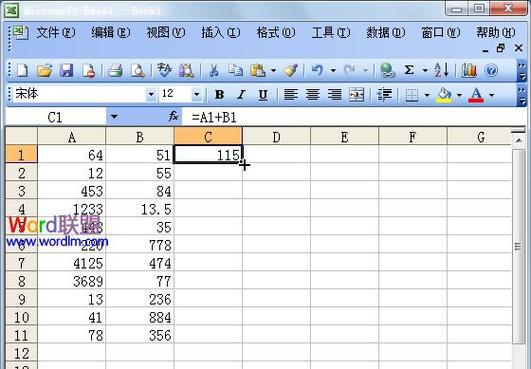
Task: Open the Fill Color dropdown arrow
Action: coord(460,95)
